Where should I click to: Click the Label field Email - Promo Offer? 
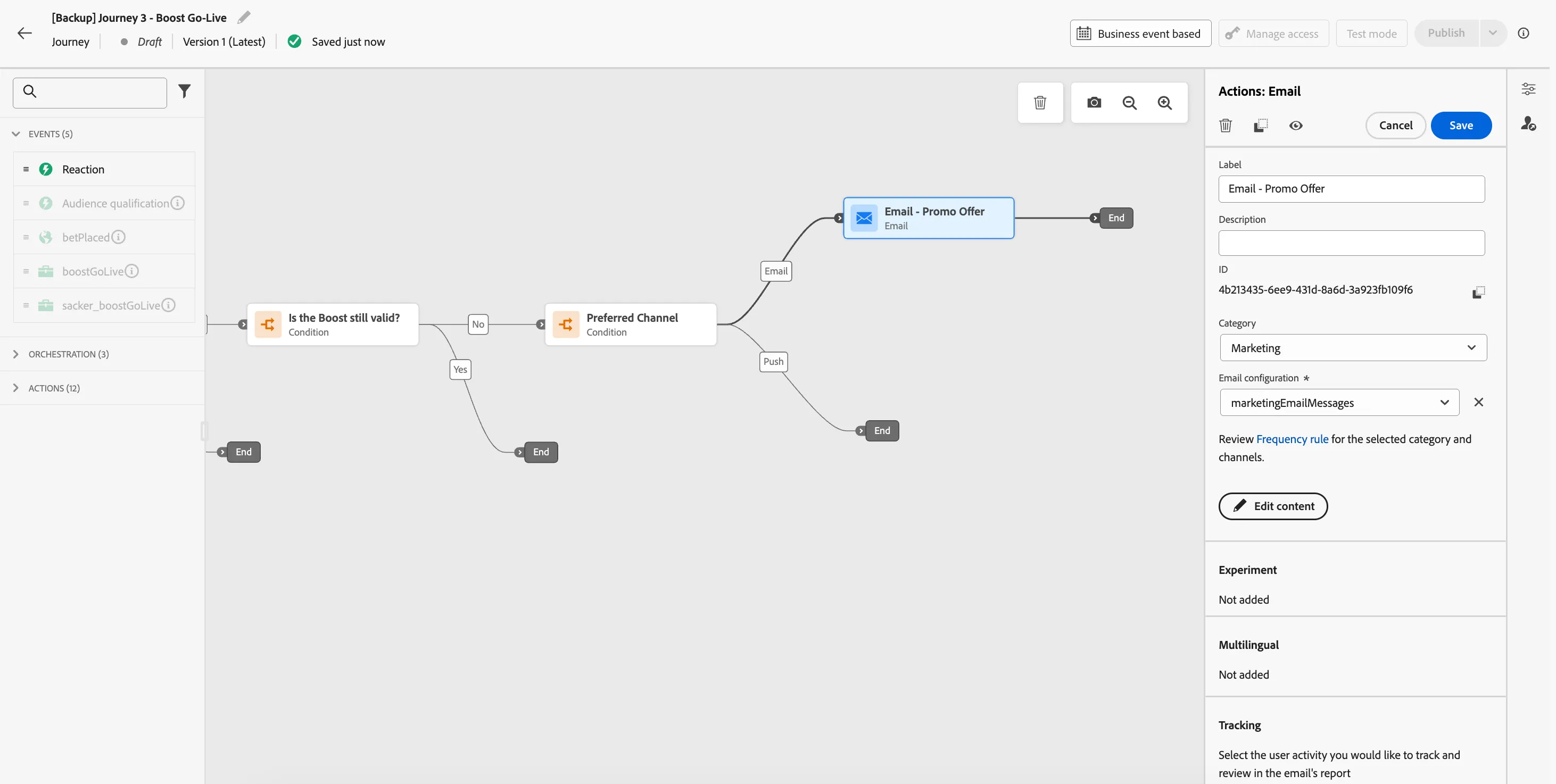pyautogui.click(x=1351, y=189)
